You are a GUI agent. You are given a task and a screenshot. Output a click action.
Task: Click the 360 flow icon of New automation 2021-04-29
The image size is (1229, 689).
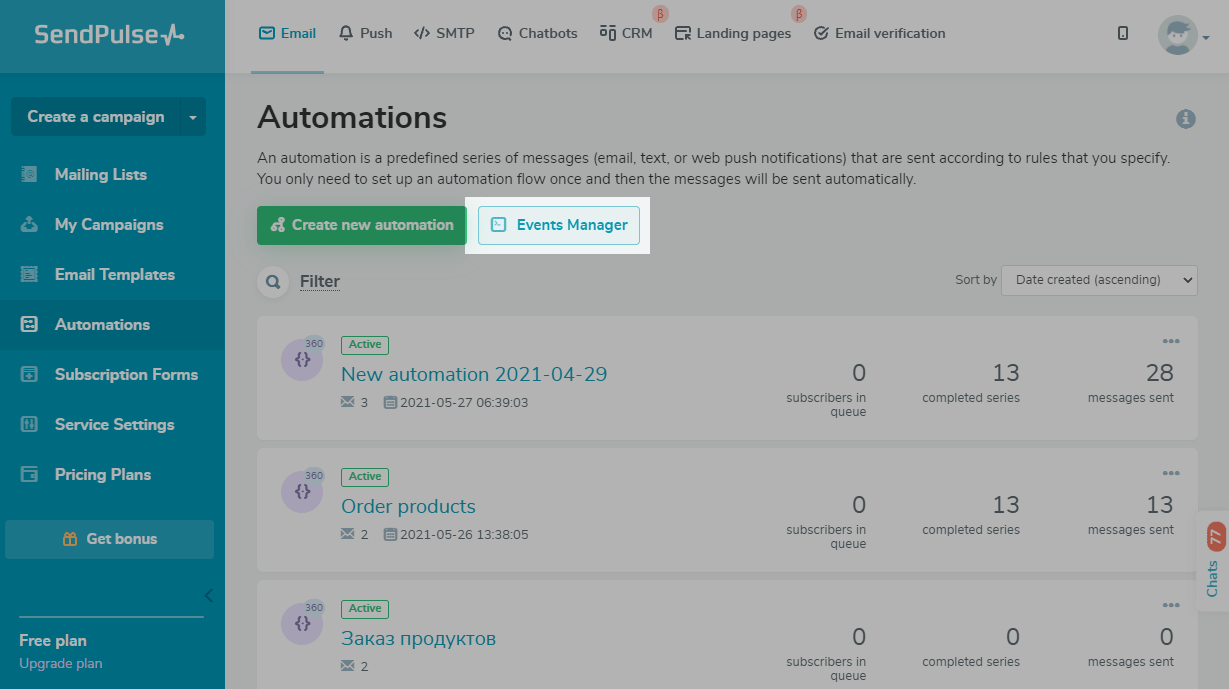(302, 359)
